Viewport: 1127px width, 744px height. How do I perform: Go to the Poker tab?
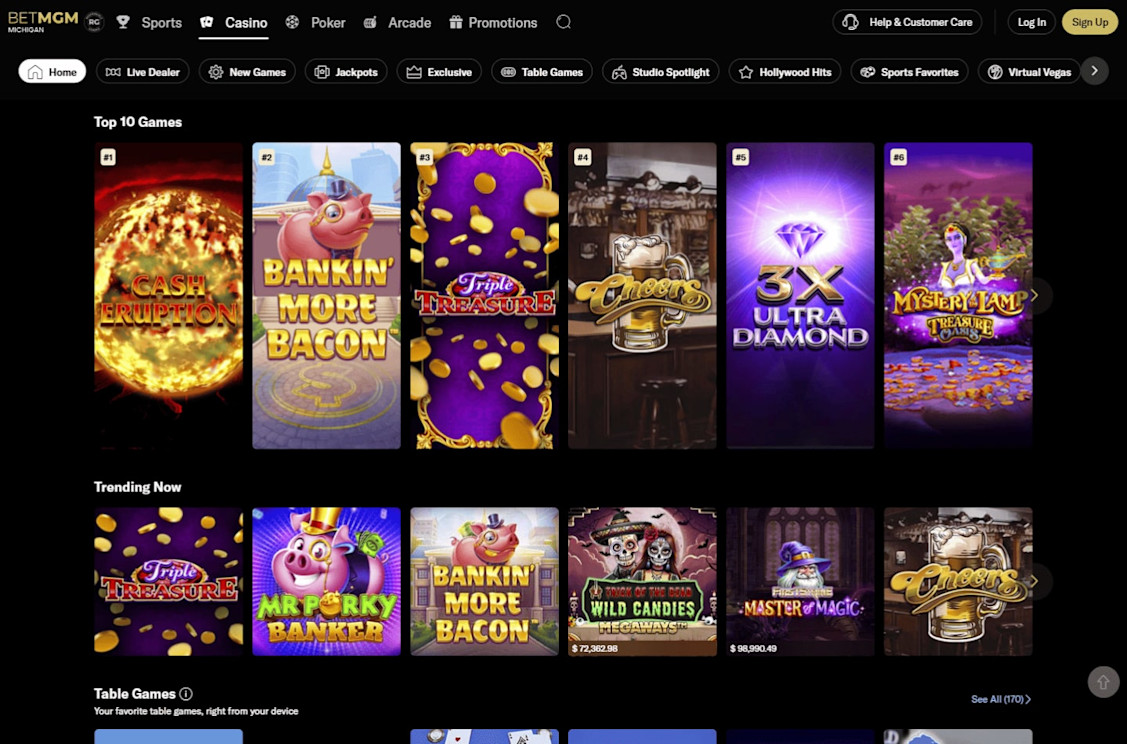pos(315,22)
